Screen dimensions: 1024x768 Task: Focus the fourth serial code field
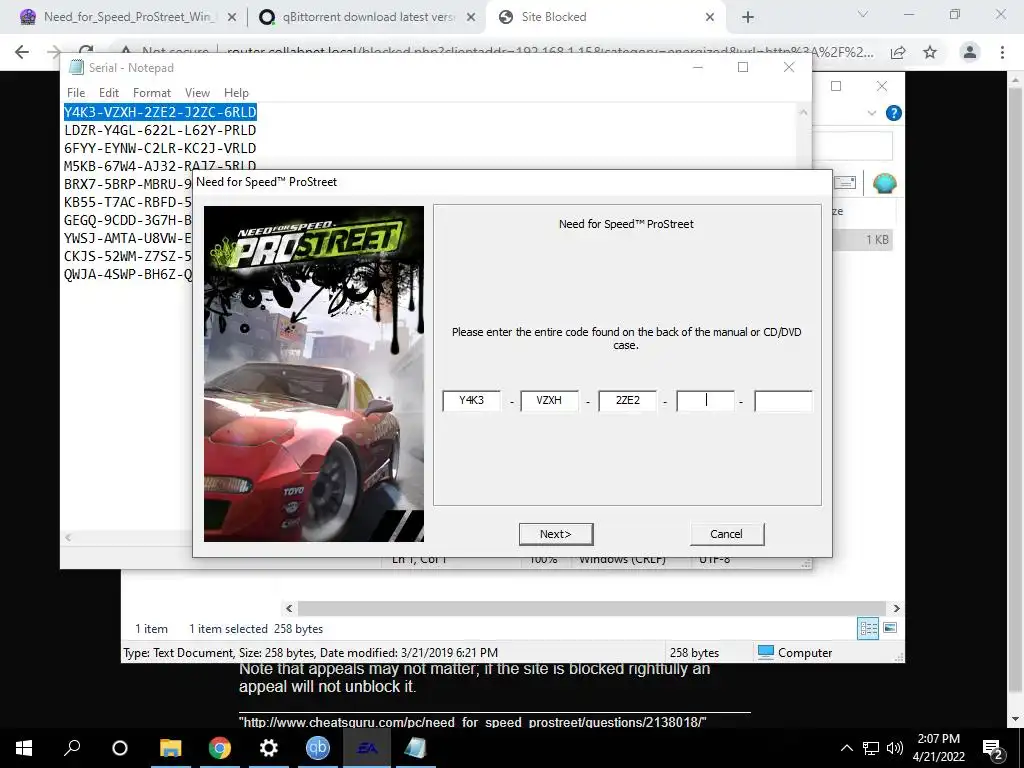click(x=705, y=400)
